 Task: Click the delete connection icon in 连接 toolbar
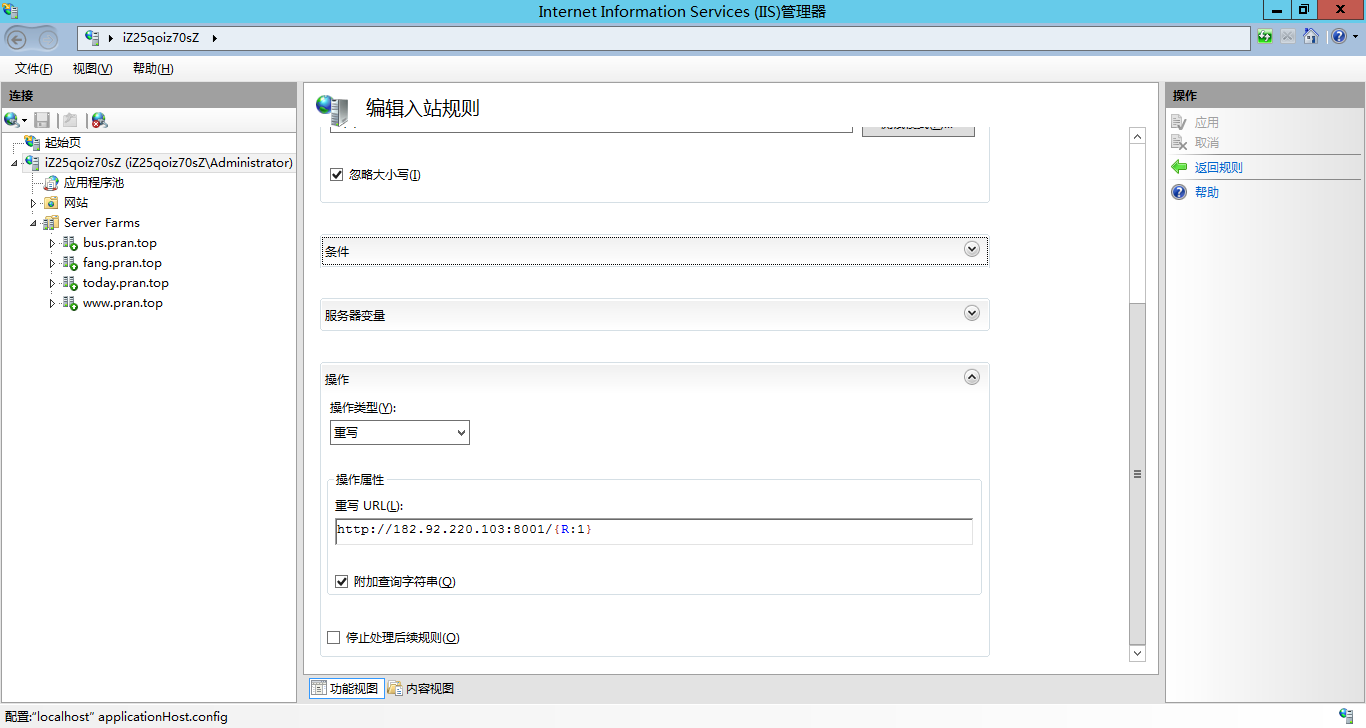pyautogui.click(x=99, y=120)
